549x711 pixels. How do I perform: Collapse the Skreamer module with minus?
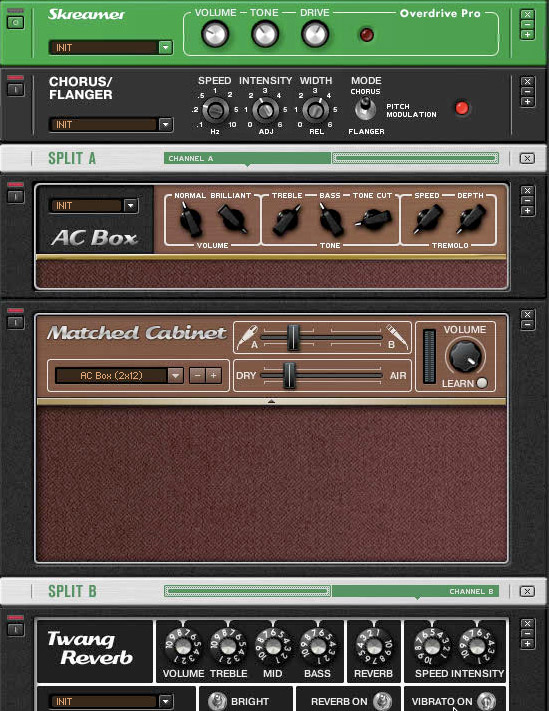[x=527, y=24]
